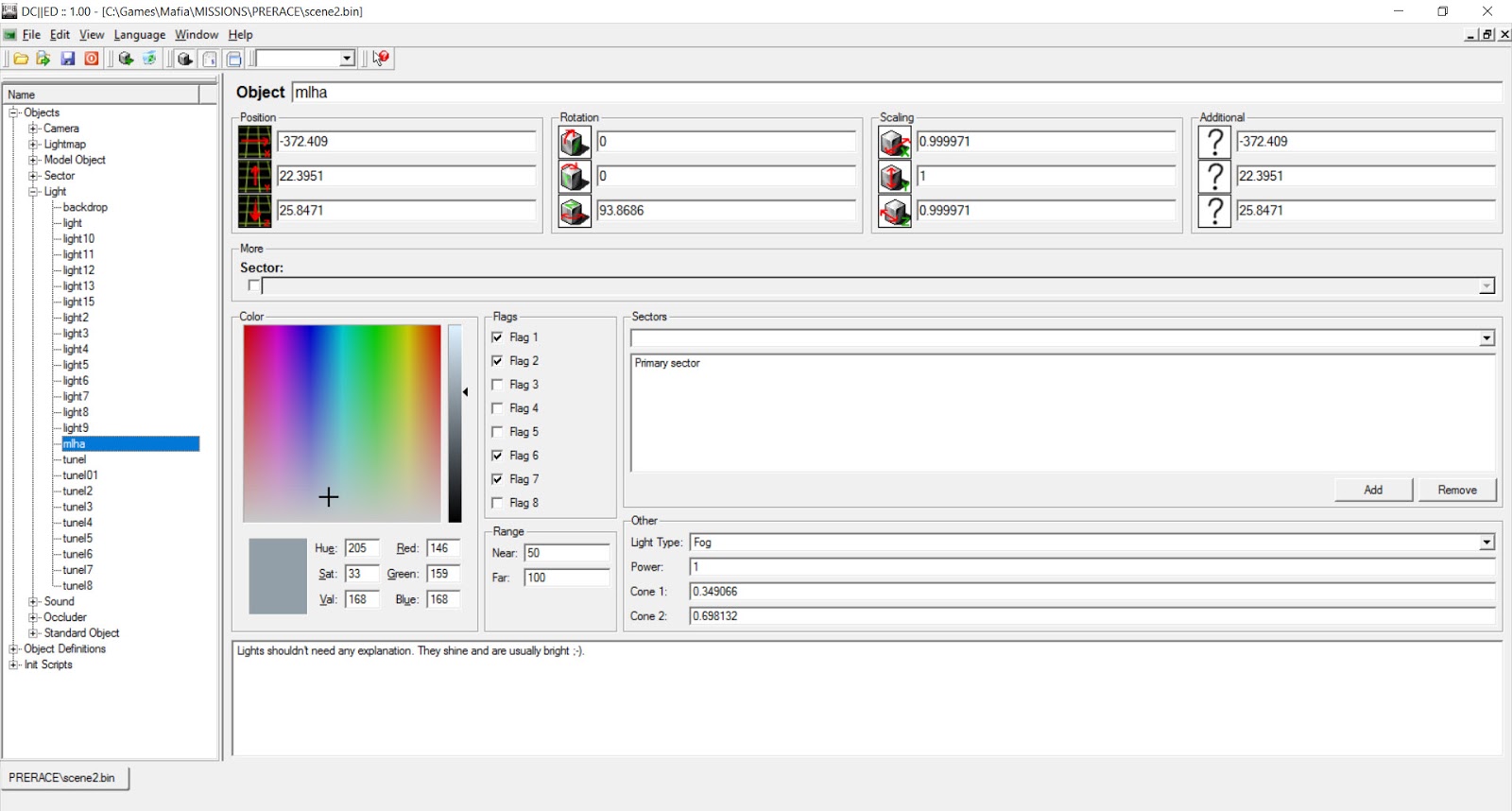
Task: Click the Add button in Sectors
Action: [1373, 490]
